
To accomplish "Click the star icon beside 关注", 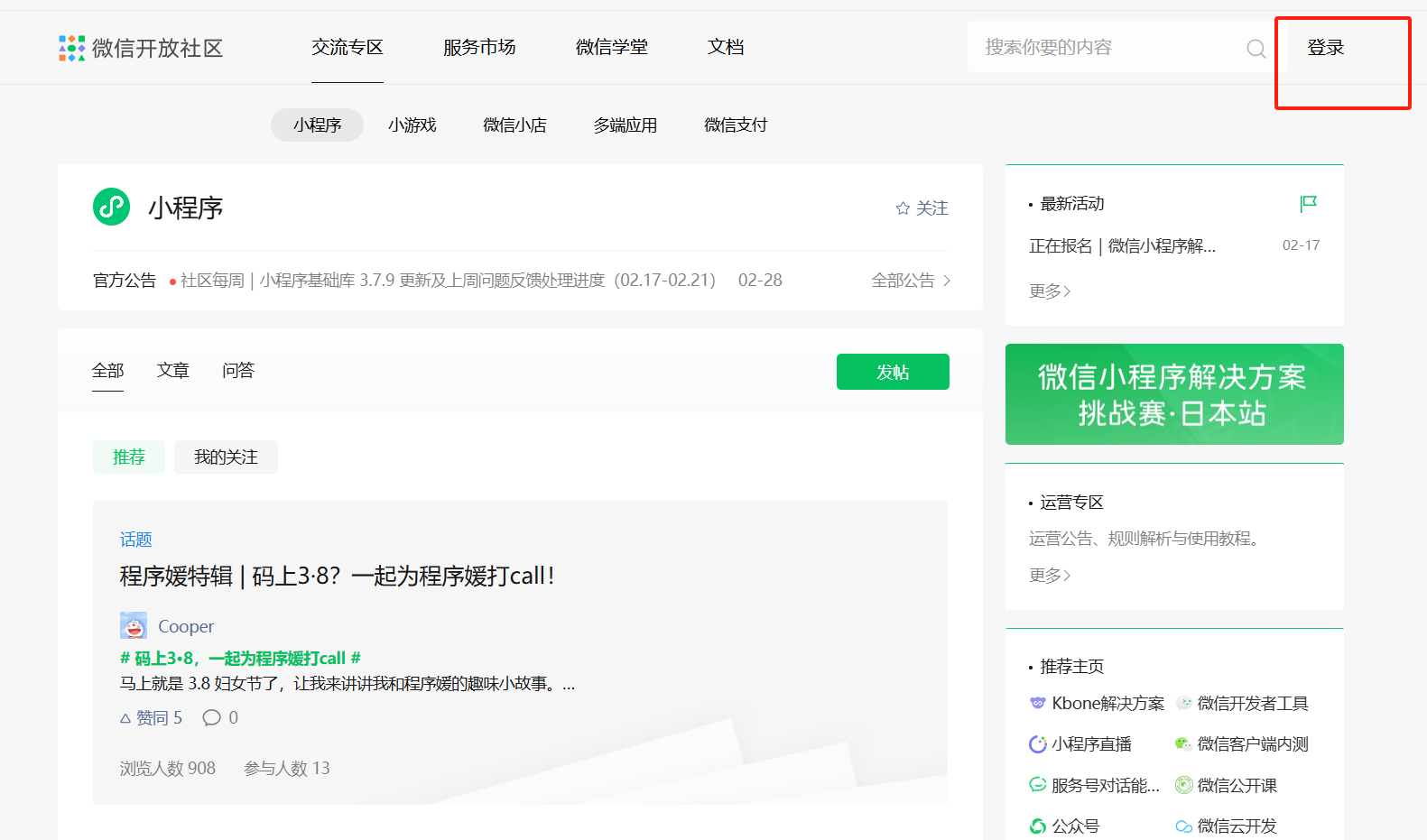I will [x=903, y=208].
